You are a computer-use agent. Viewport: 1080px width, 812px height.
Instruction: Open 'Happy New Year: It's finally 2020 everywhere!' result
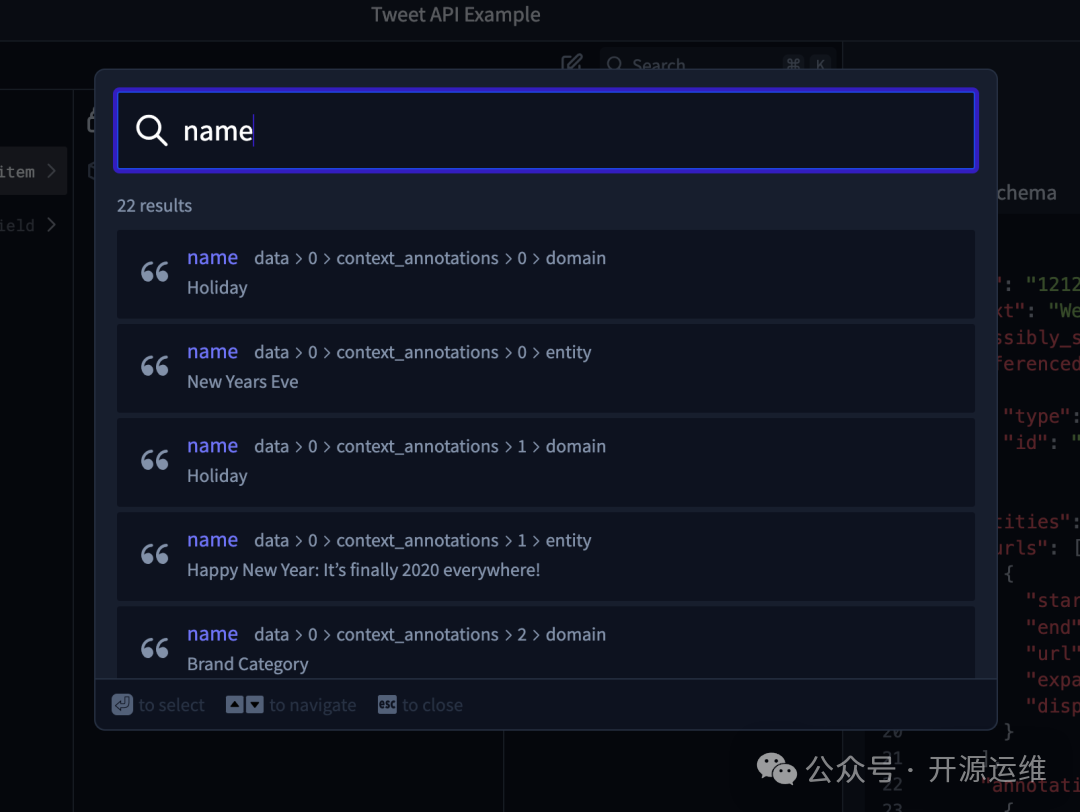coord(546,556)
